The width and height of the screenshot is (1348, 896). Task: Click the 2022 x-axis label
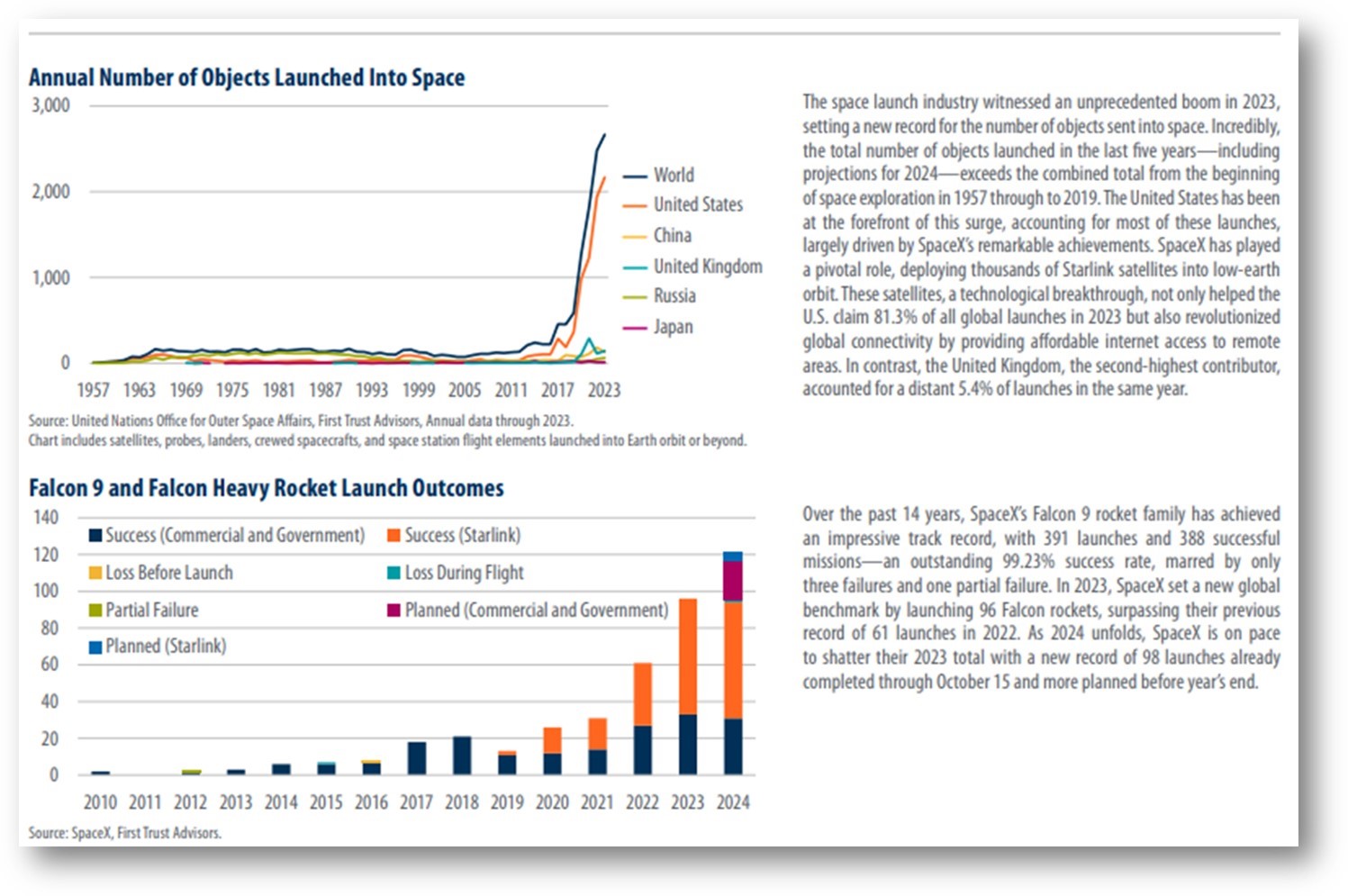click(x=642, y=801)
